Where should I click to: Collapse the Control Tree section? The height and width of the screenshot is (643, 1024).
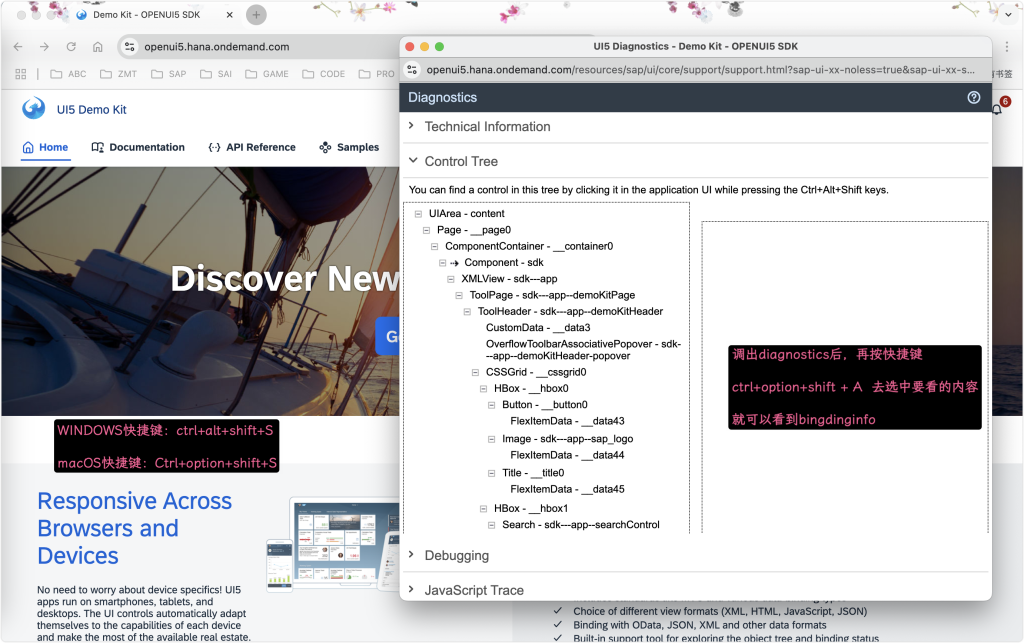point(460,161)
